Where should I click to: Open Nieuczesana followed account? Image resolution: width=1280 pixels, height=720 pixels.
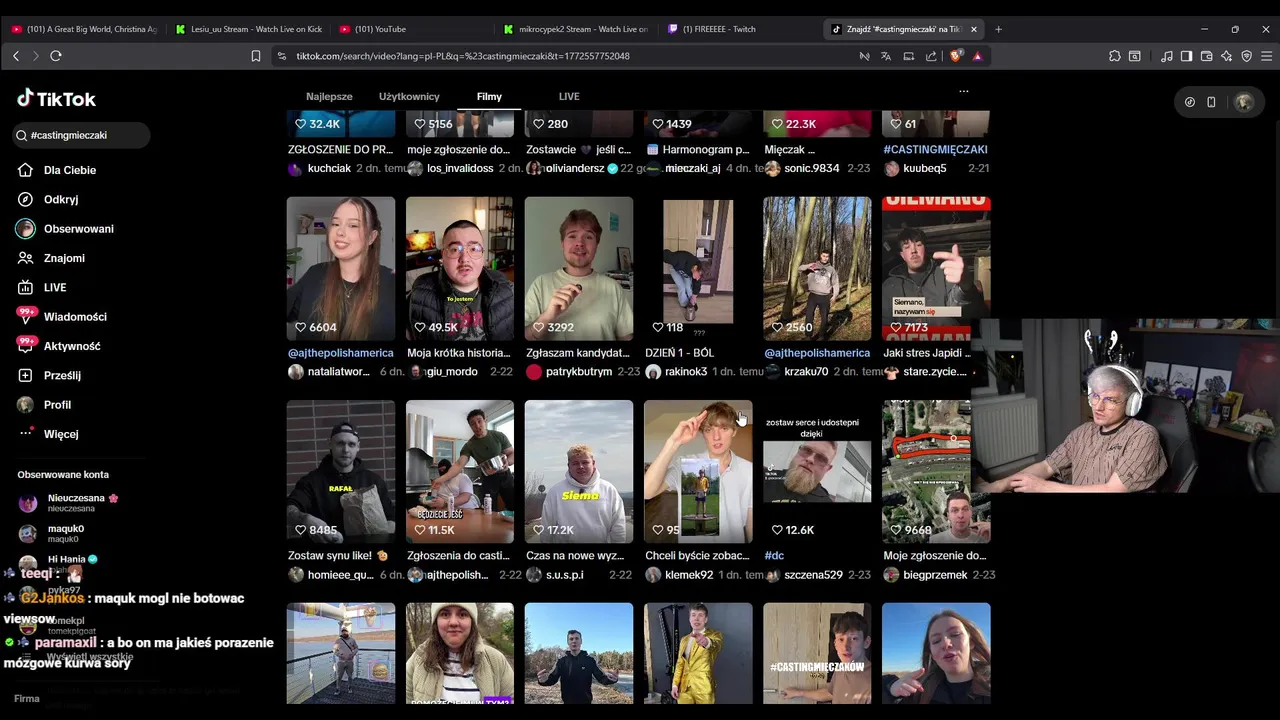(x=70, y=502)
